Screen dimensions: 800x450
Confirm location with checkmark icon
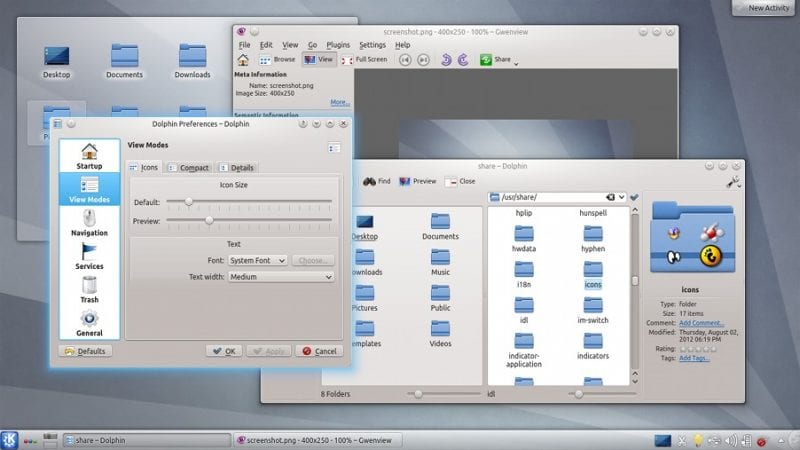634,197
